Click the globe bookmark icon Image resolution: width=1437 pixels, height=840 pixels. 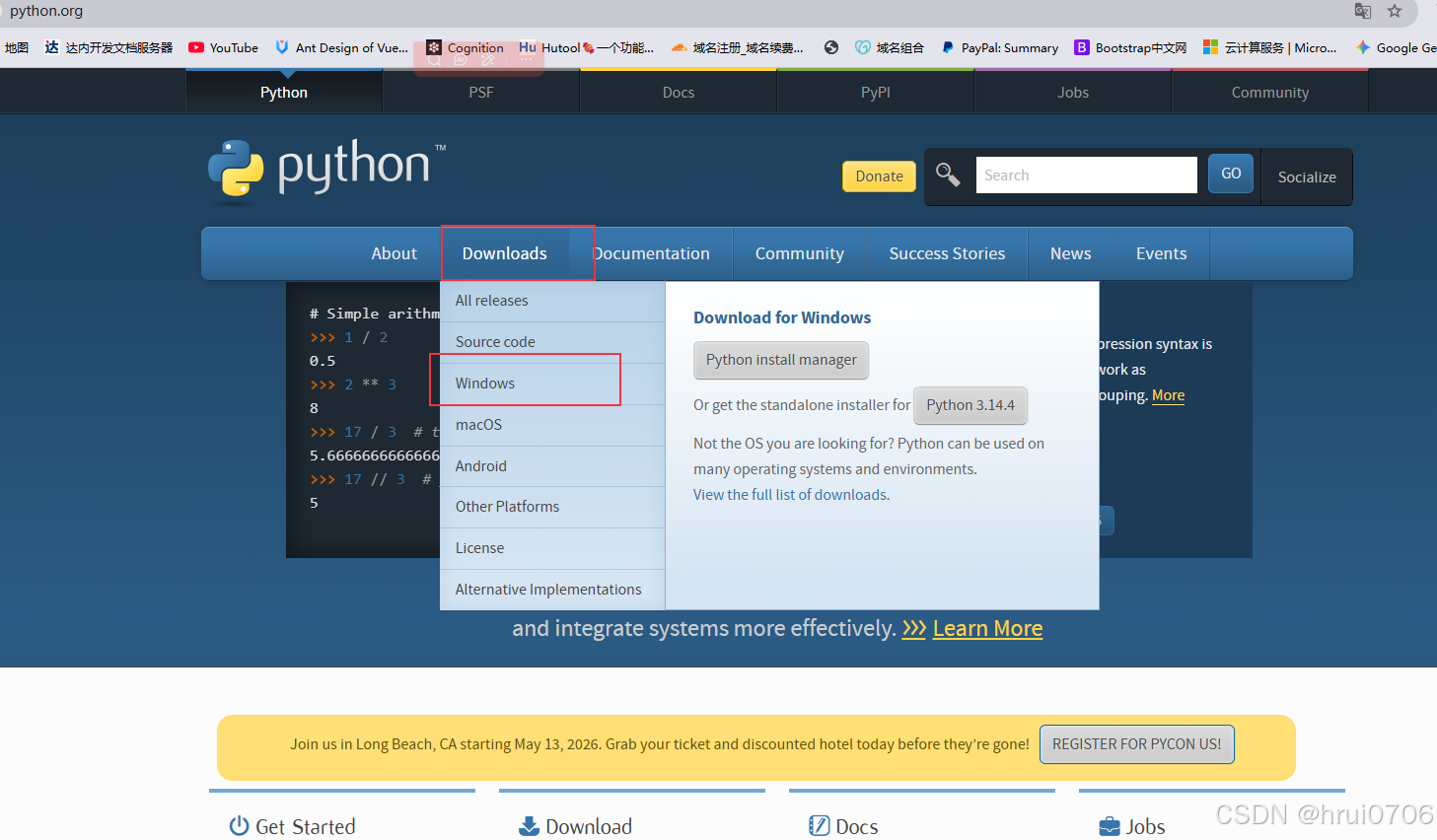coord(831,47)
